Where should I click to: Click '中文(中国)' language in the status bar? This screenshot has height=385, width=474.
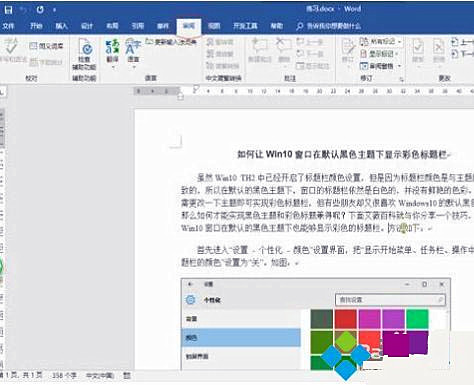(100, 375)
